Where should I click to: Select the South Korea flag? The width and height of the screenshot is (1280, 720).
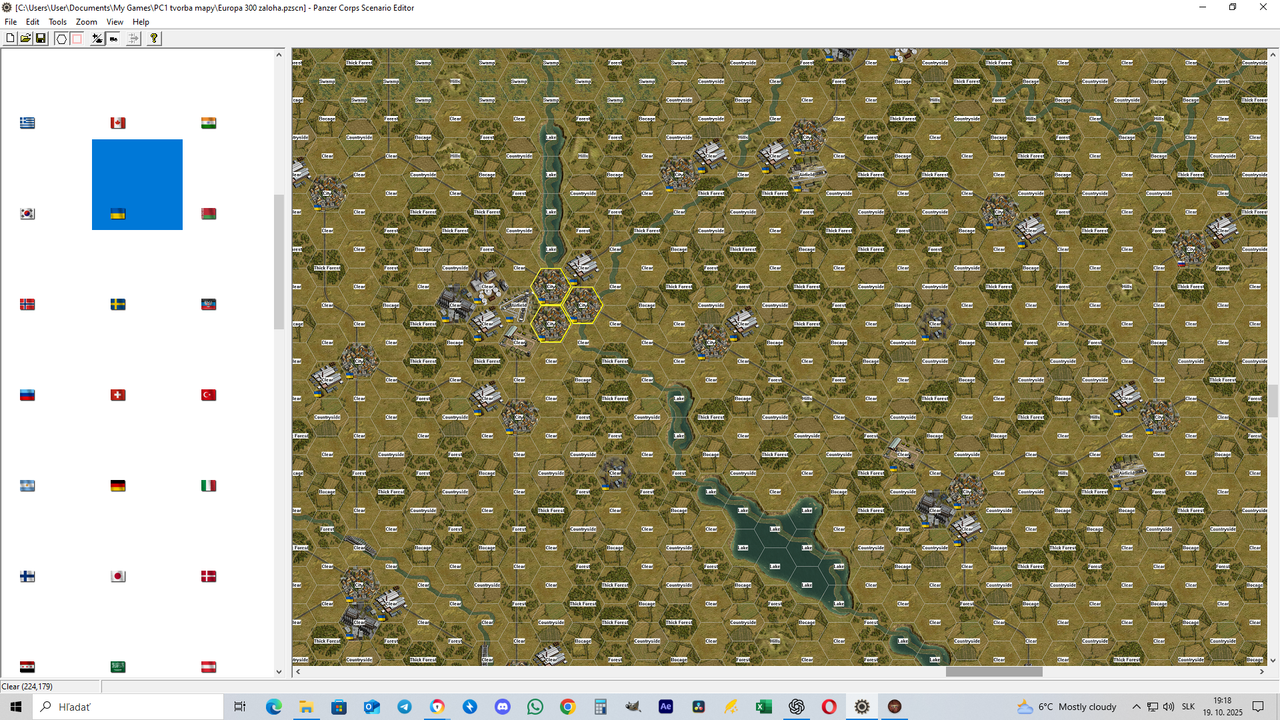point(28,214)
